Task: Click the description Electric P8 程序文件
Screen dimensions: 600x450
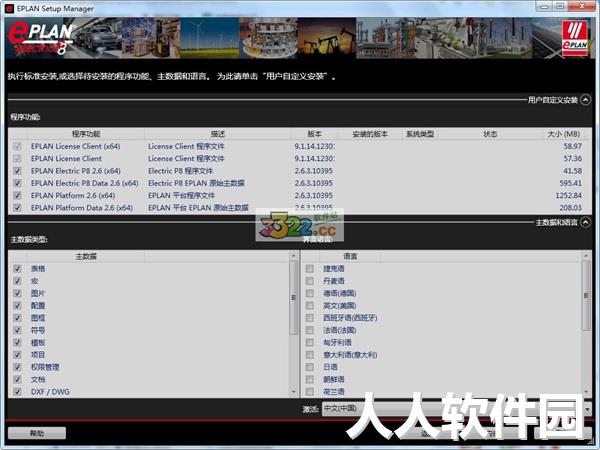Action: (180, 171)
